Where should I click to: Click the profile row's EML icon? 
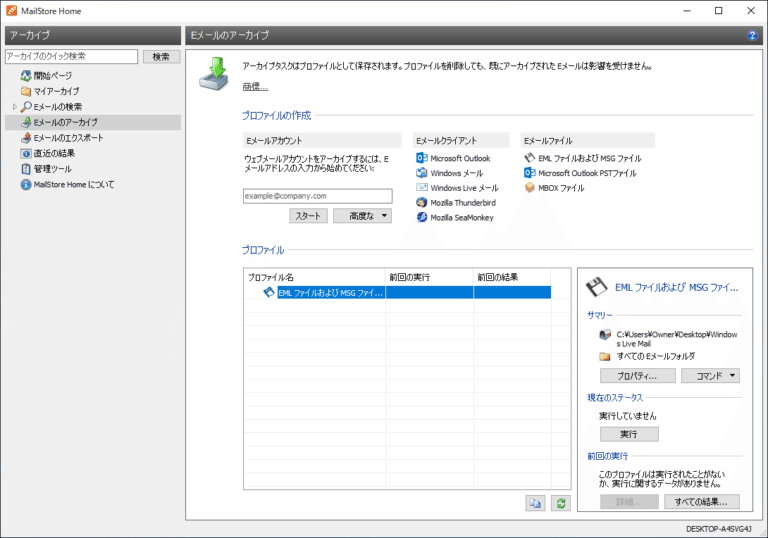(x=269, y=293)
